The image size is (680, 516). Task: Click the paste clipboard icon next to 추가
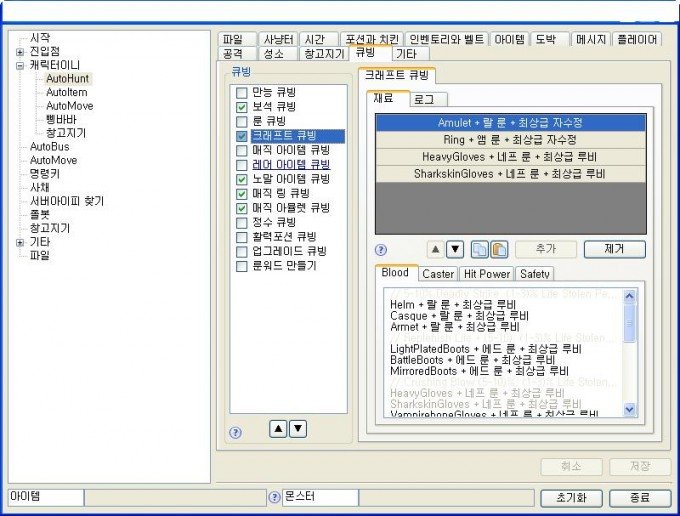498,249
